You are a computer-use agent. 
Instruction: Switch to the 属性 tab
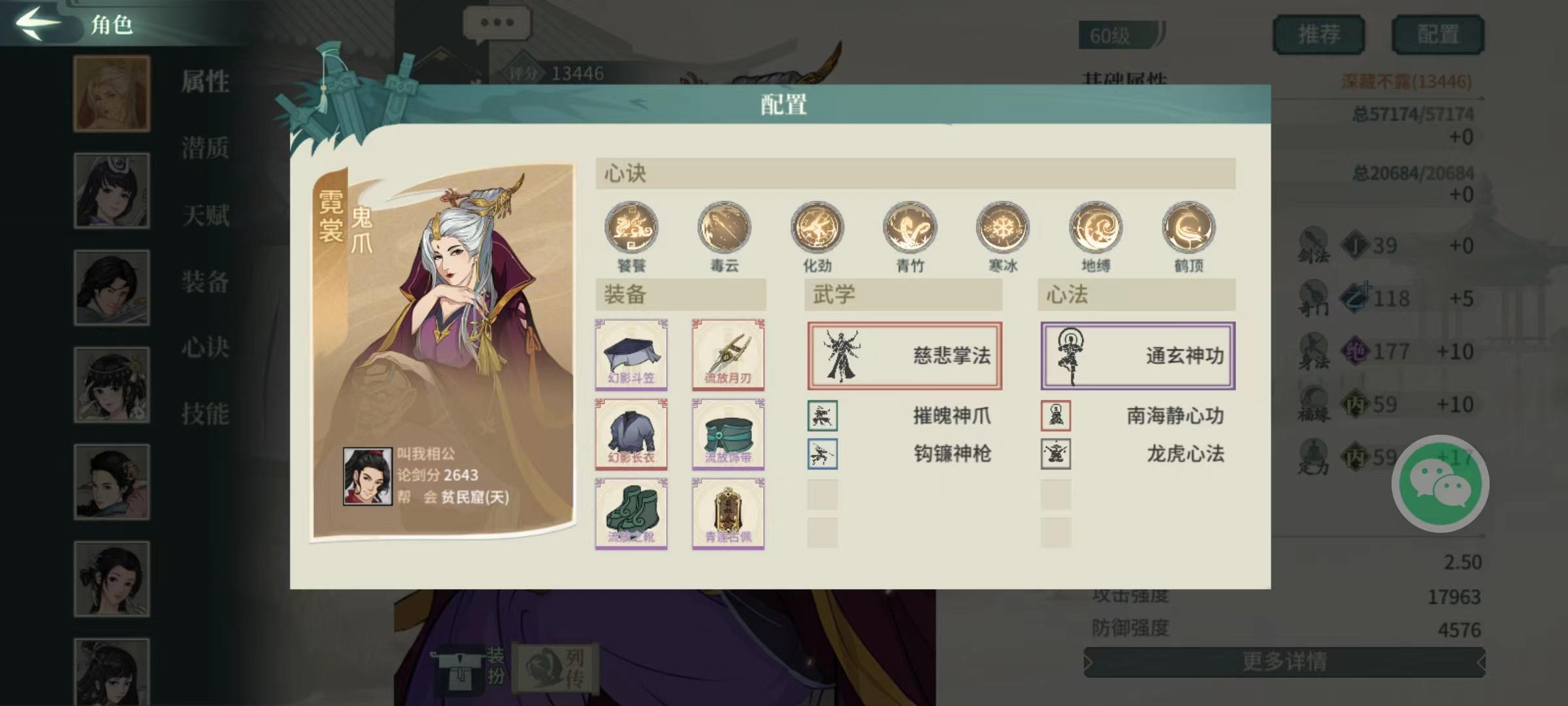click(205, 82)
